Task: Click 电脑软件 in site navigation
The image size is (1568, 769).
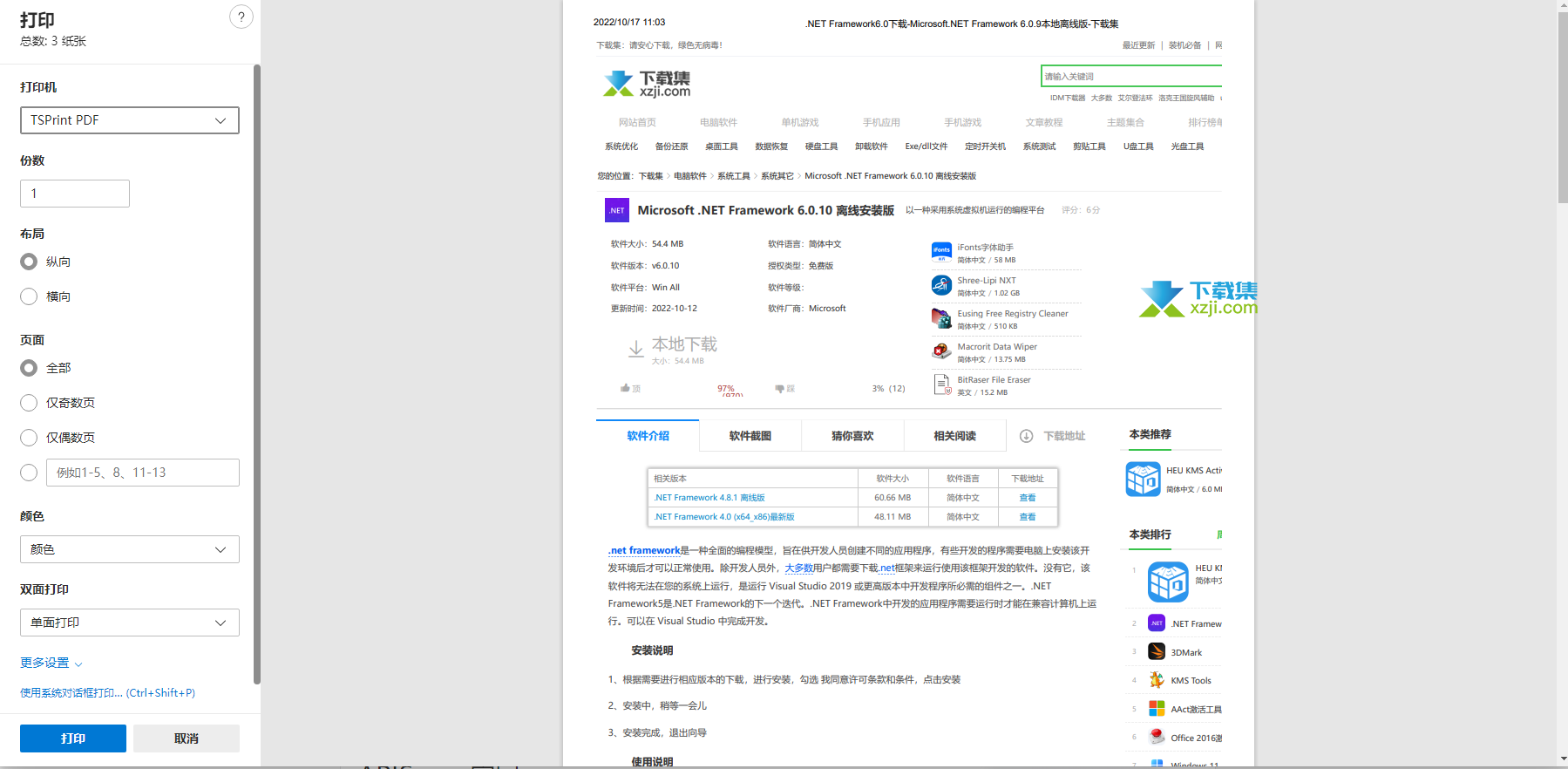Action: (x=718, y=122)
